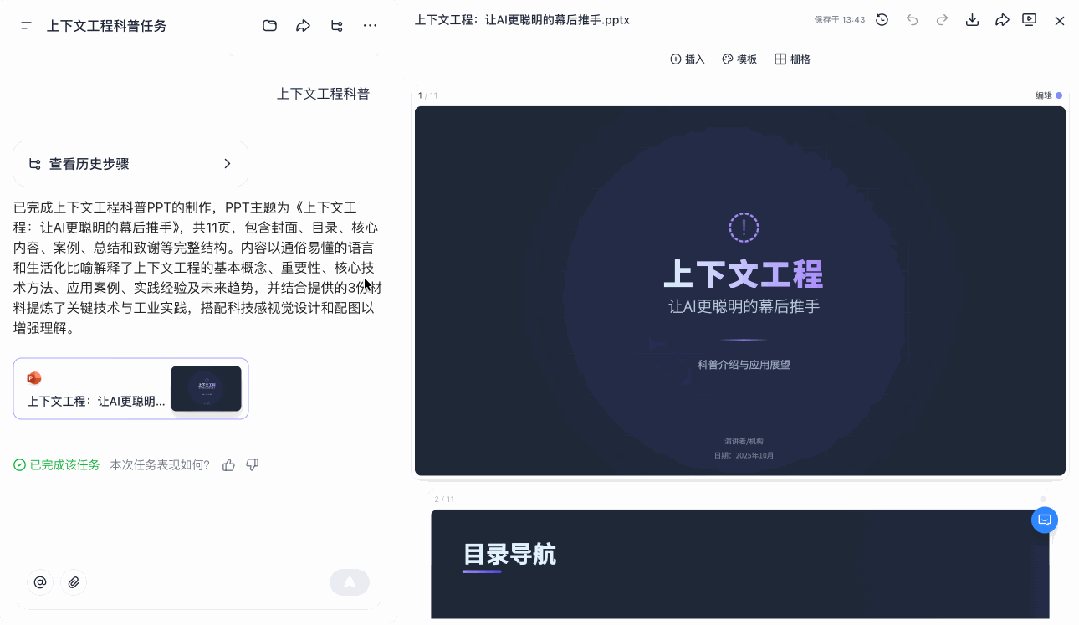Open the task files folder icon
The height and width of the screenshot is (625, 1079).
click(x=270, y=26)
